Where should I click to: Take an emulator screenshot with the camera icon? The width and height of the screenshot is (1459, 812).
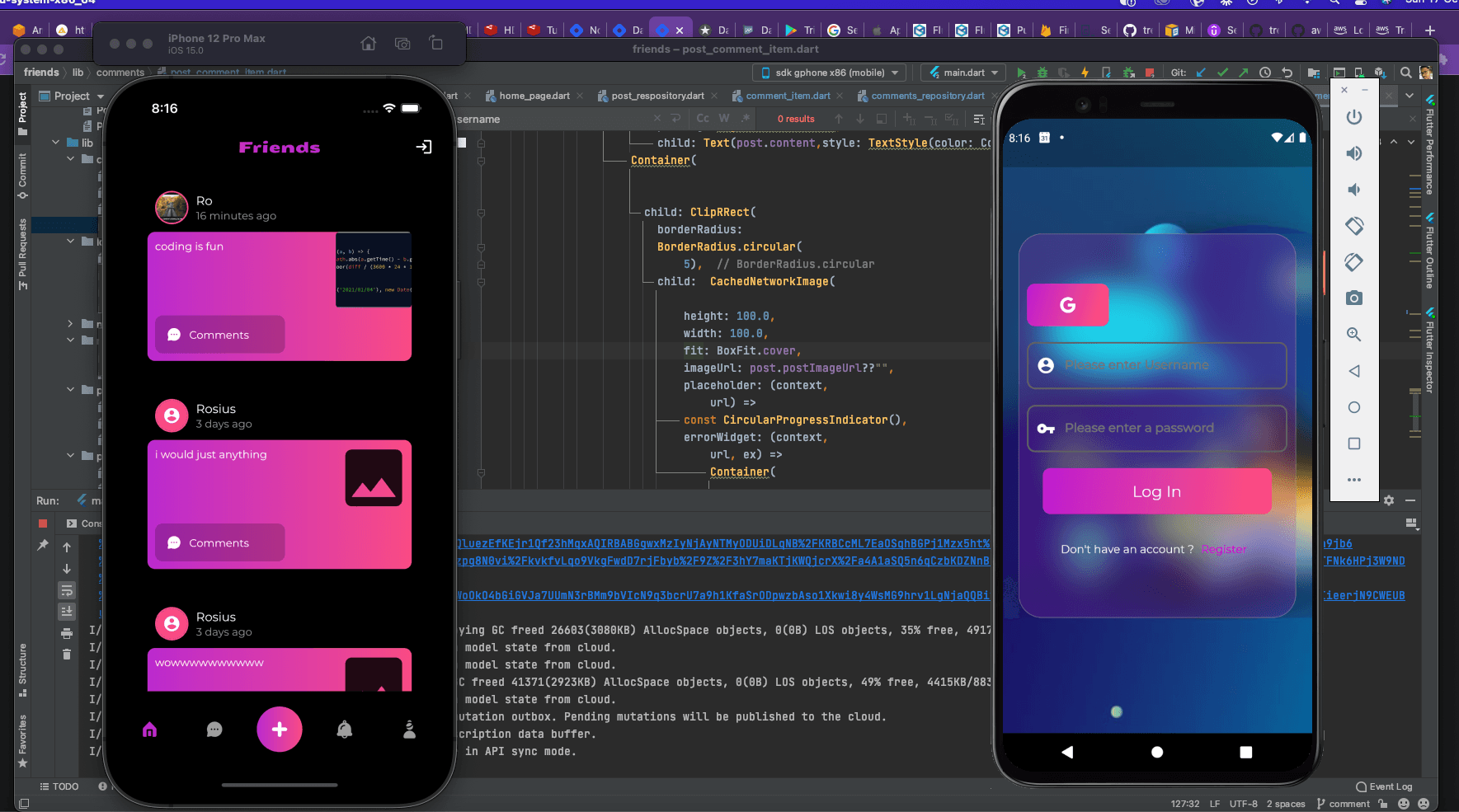coord(1353,298)
